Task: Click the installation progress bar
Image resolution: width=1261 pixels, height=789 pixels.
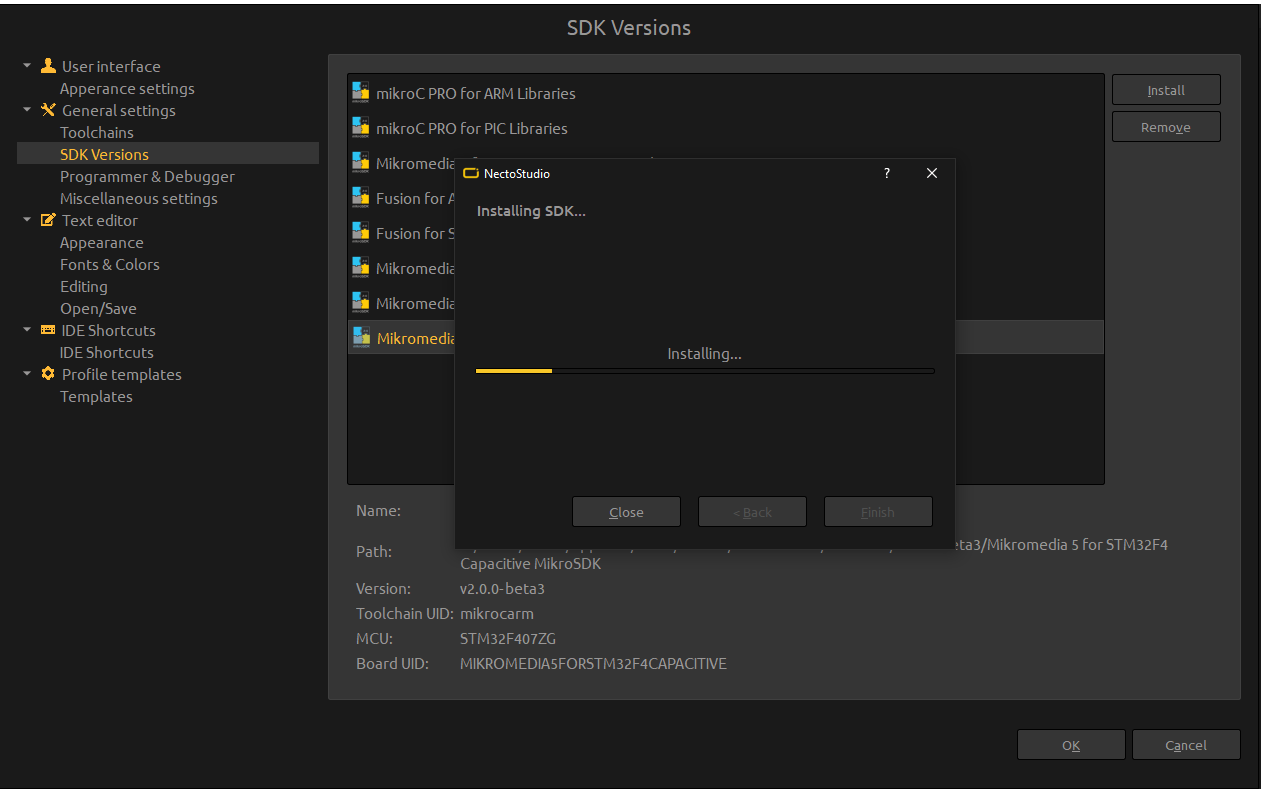Action: 705,371
